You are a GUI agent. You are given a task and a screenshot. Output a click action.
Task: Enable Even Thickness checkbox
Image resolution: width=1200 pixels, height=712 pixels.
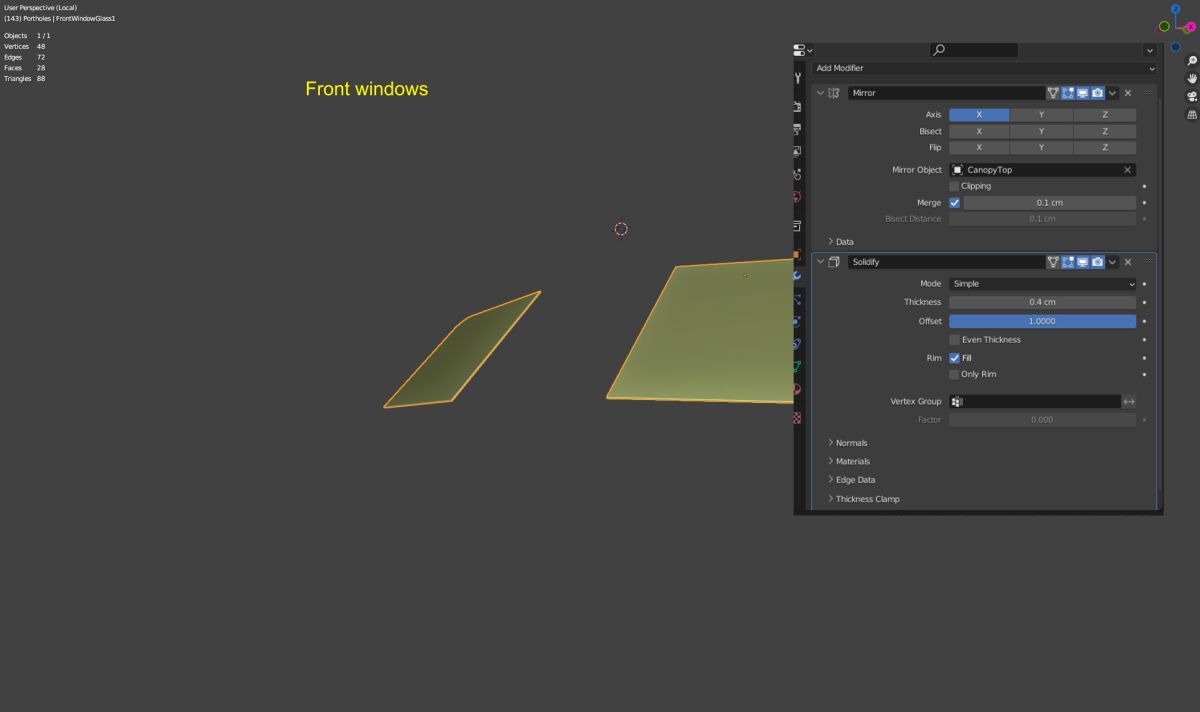point(954,340)
